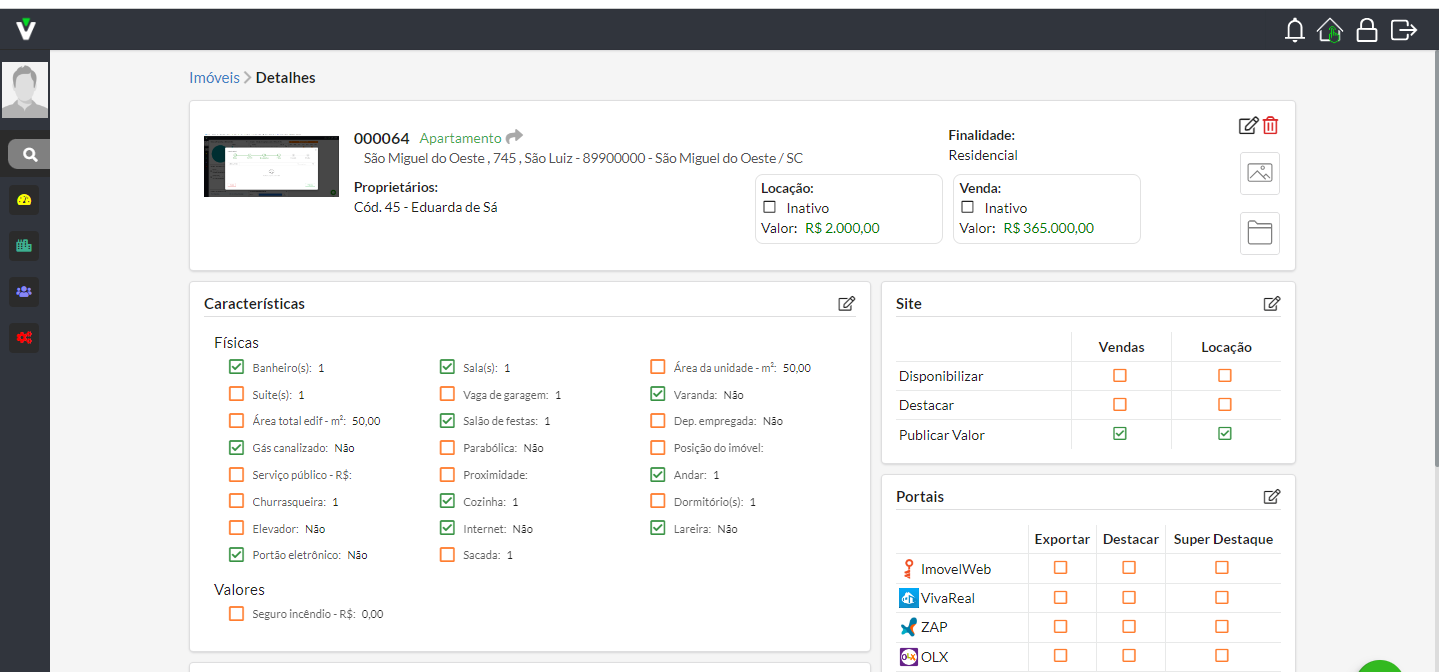Viewport: 1439px width, 672px height.
Task: Toggle the Locação Inativo checkbox
Action: (770, 207)
